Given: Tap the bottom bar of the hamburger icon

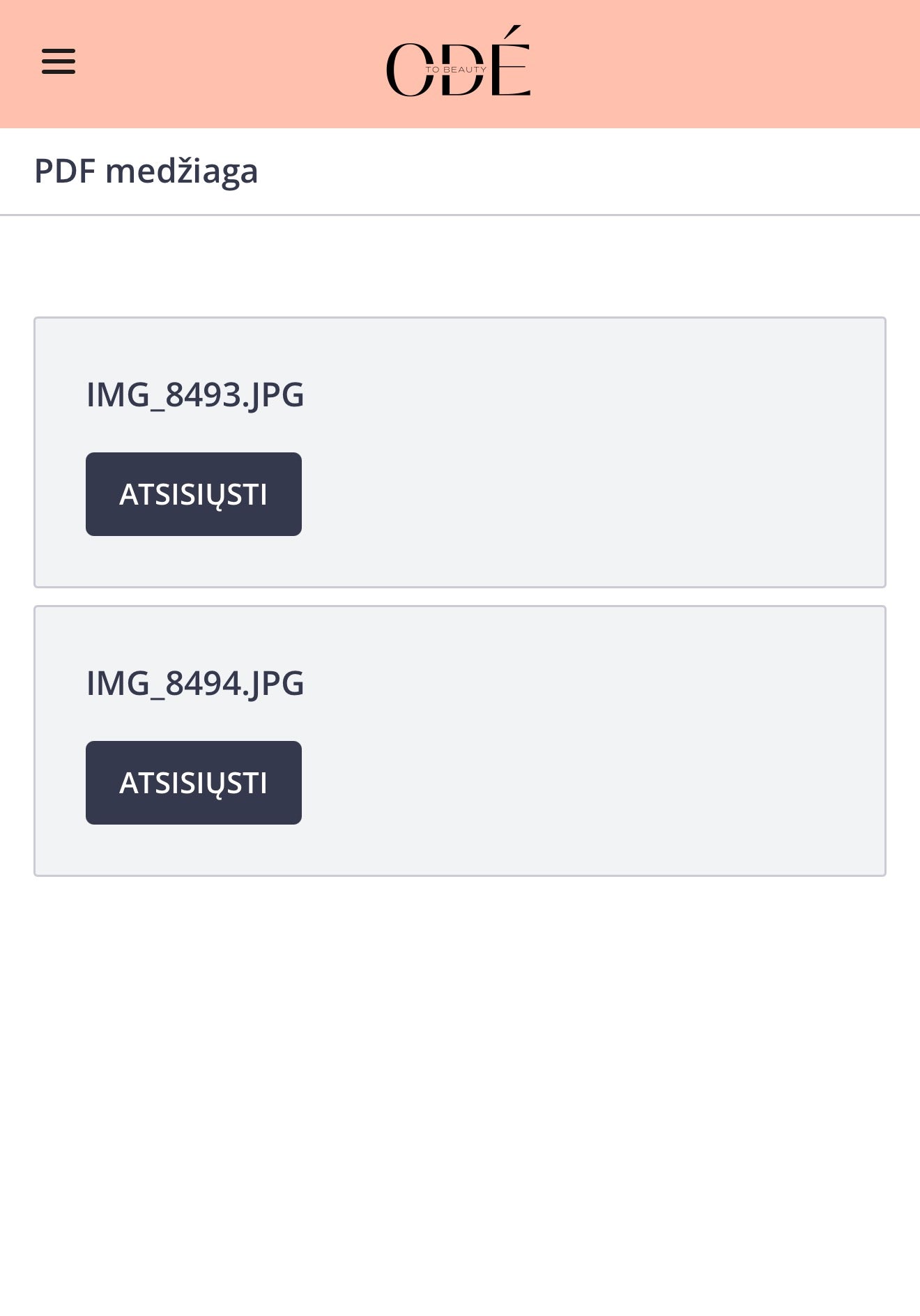Looking at the screenshot, I should pyautogui.click(x=59, y=72).
